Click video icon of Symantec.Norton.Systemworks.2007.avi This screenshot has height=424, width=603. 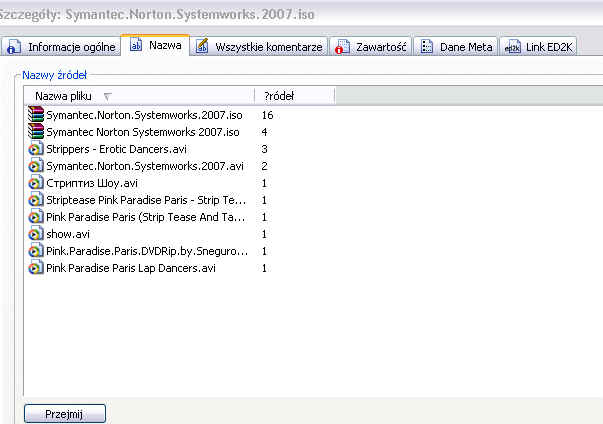(x=36, y=166)
